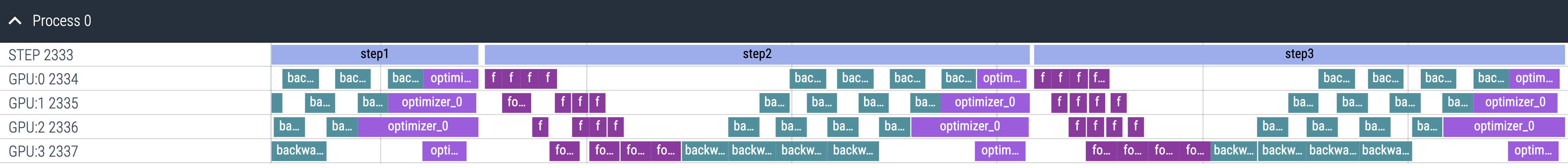
Task: Select GPU:1 optimizer_0 slice under step3
Action: click(1514, 102)
